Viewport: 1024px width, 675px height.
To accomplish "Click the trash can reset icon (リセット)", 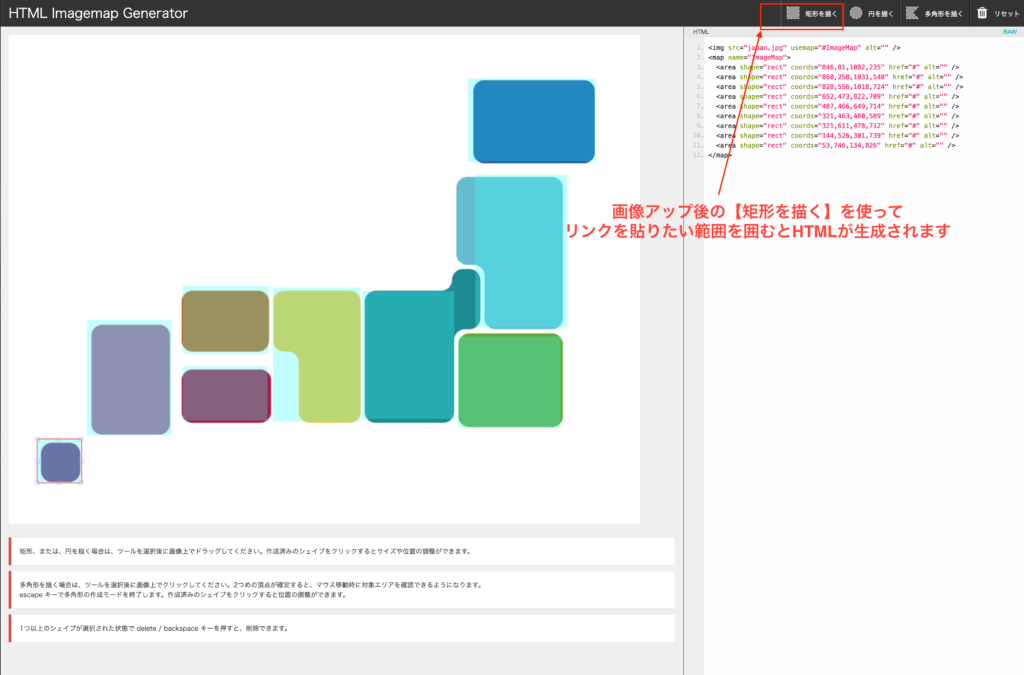I will point(982,13).
